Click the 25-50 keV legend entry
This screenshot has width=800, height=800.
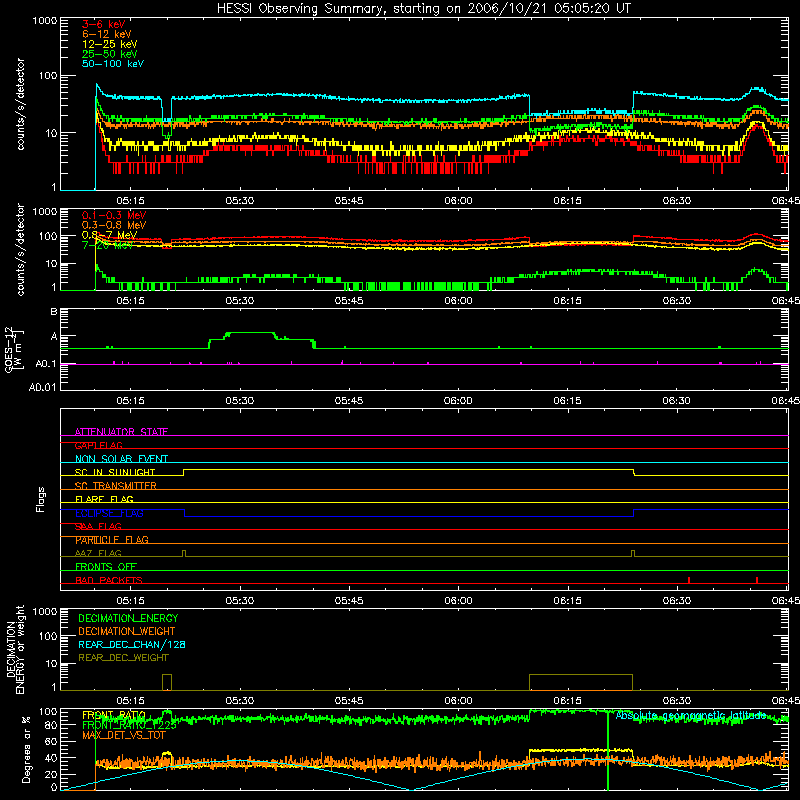pyautogui.click(x=110, y=54)
